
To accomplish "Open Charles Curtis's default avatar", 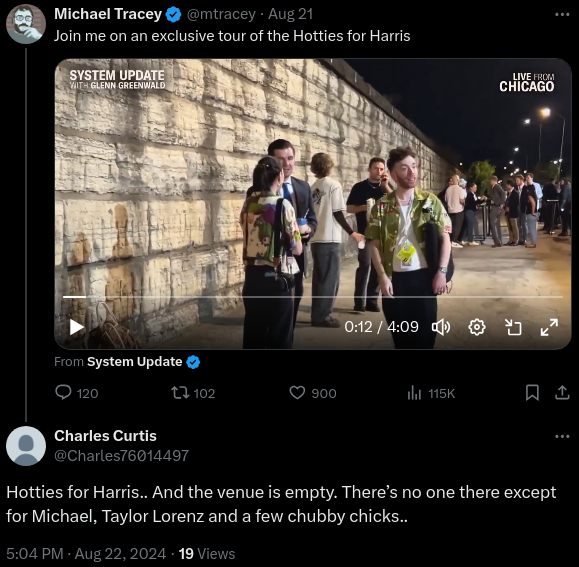I will coord(26,446).
